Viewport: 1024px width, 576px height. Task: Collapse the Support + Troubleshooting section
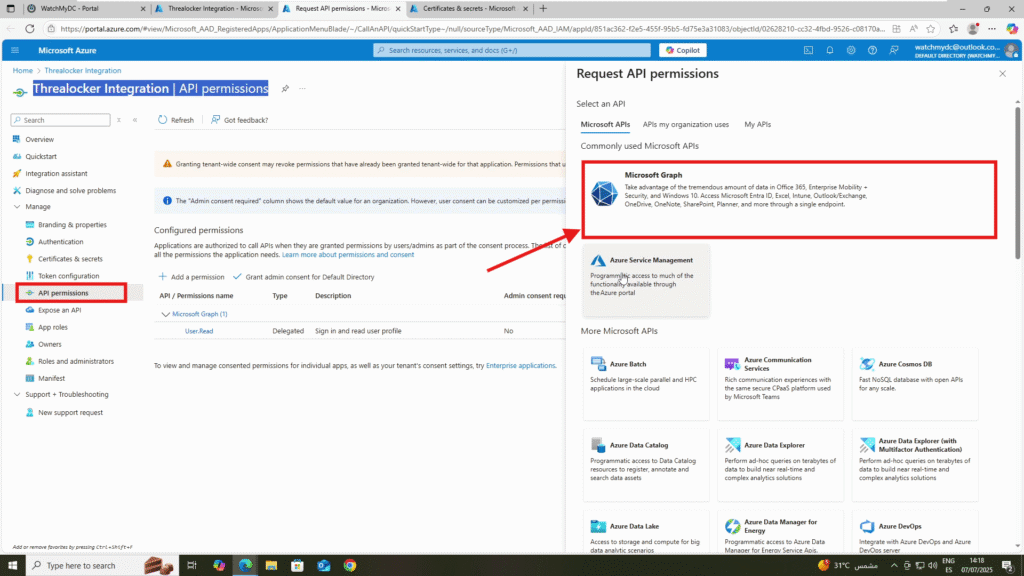(x=17, y=394)
